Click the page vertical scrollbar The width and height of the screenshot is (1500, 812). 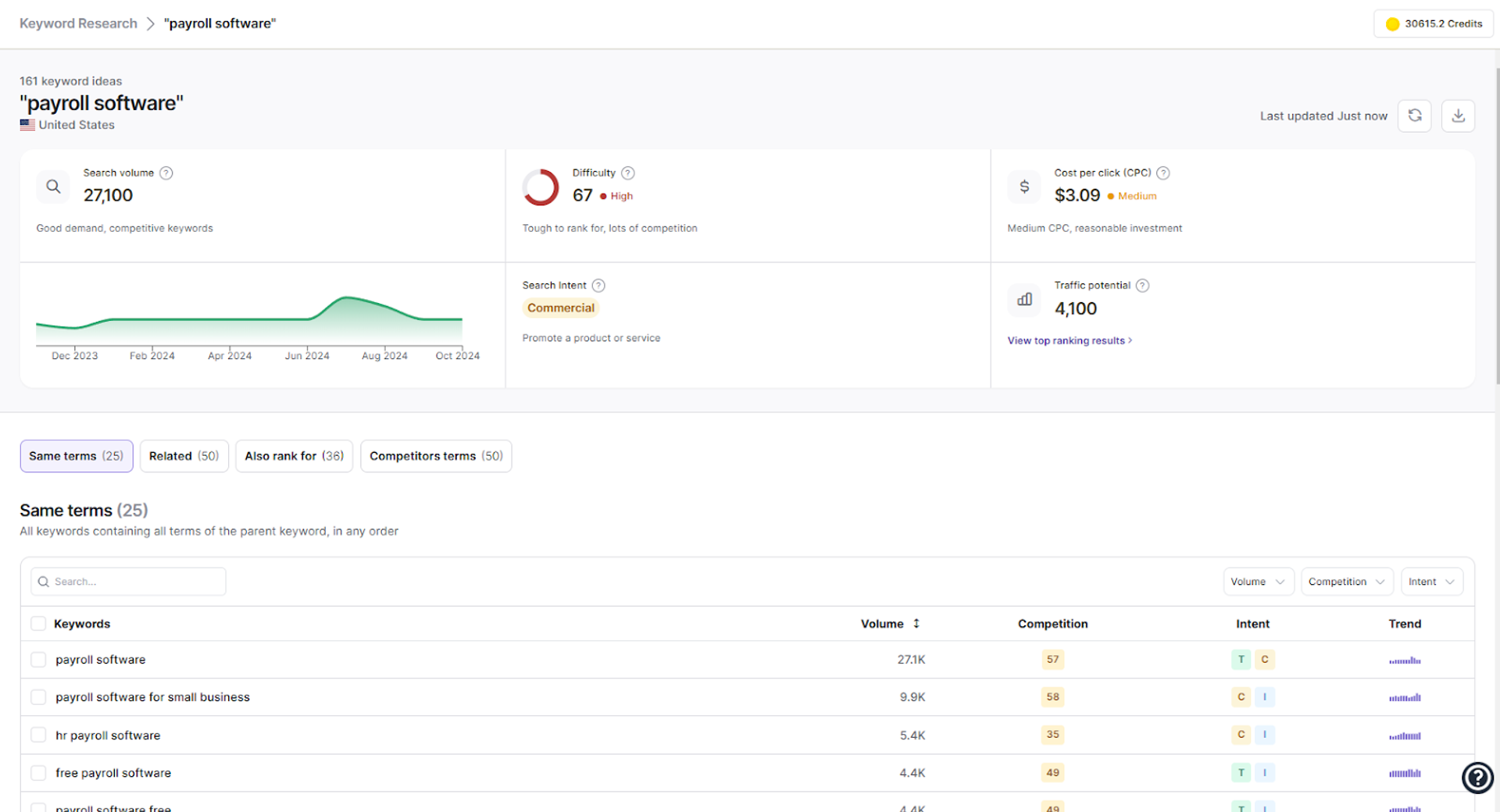tap(1497, 226)
